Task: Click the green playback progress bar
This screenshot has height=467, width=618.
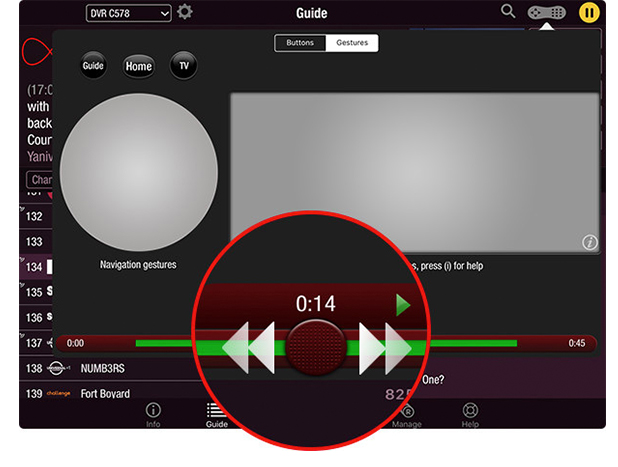Action: [x=326, y=344]
